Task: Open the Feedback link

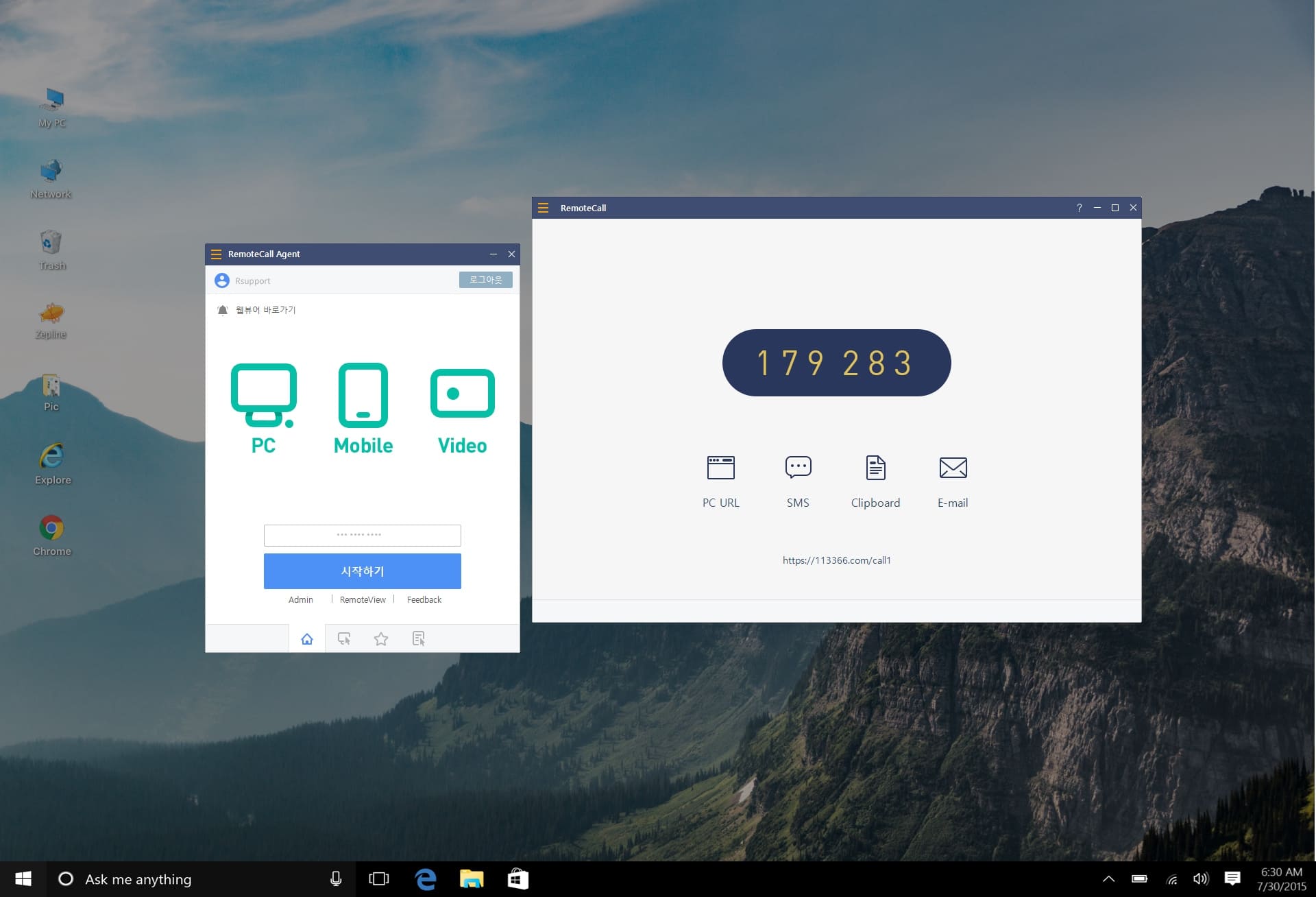Action: 424,600
